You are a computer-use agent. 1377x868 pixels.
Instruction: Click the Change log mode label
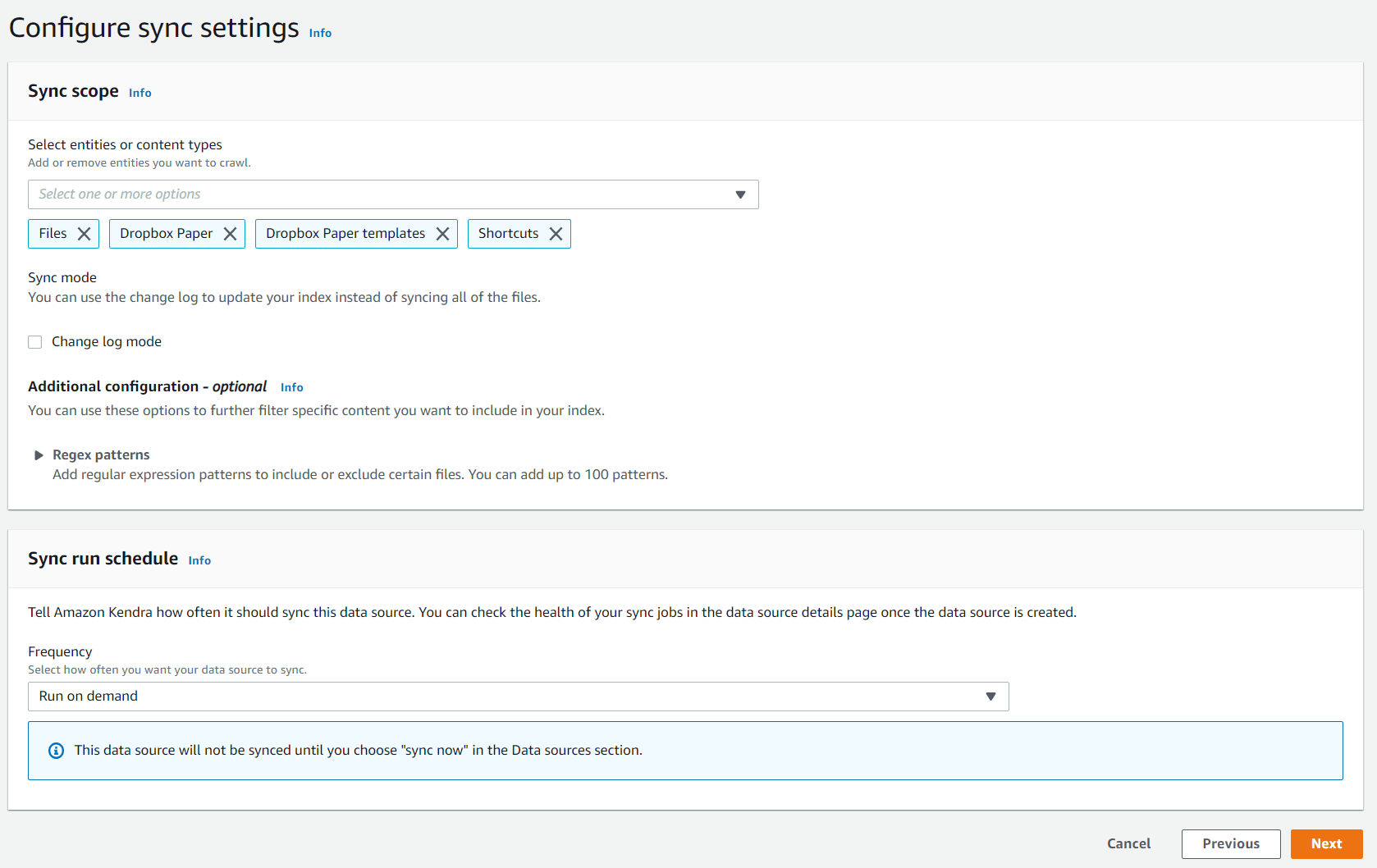[107, 342]
